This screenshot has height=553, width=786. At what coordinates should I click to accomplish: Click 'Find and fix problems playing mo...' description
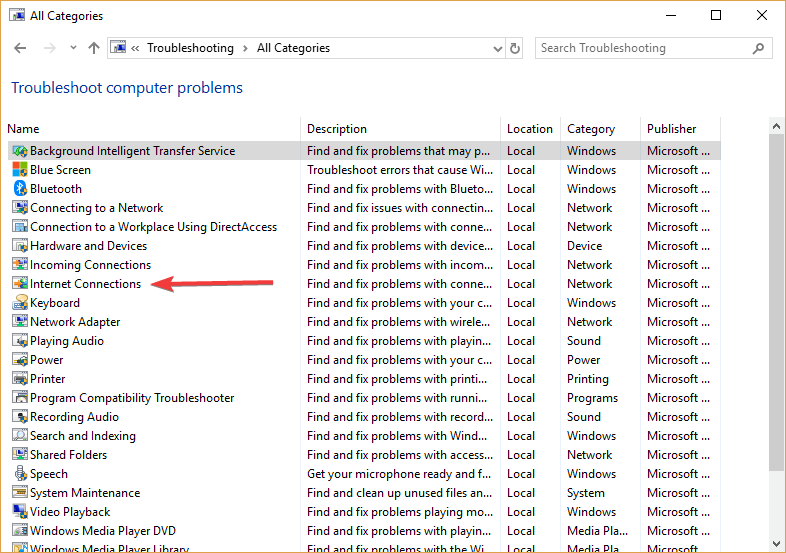point(400,512)
